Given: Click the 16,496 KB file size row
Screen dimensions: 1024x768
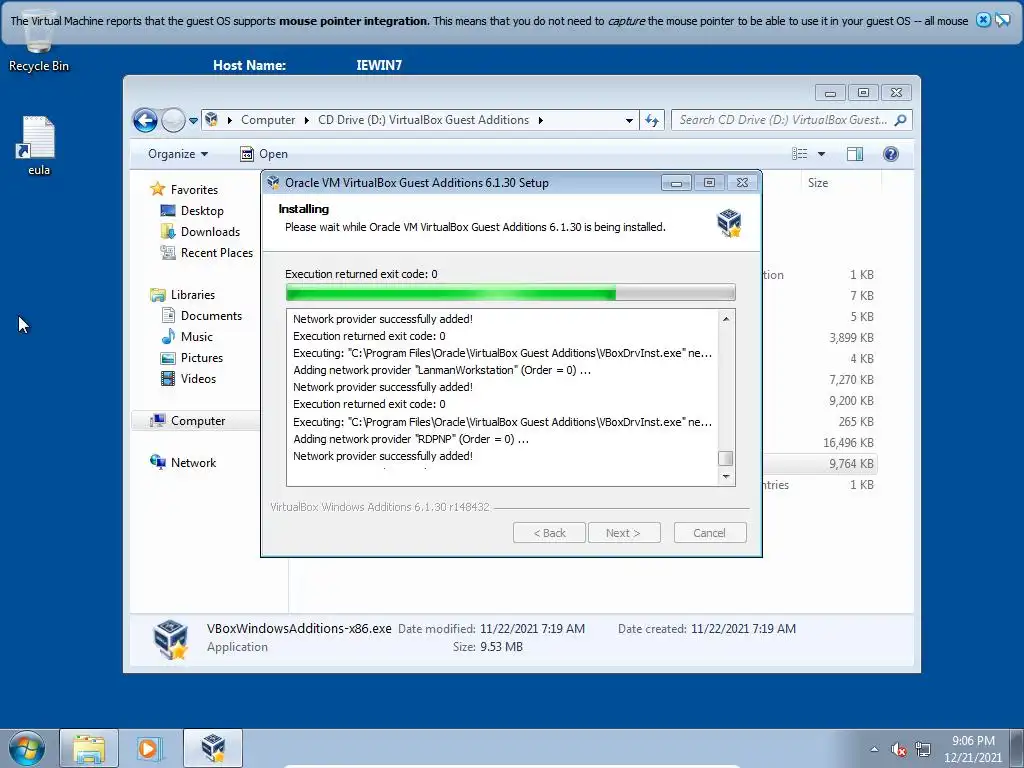Looking at the screenshot, I should [848, 443].
